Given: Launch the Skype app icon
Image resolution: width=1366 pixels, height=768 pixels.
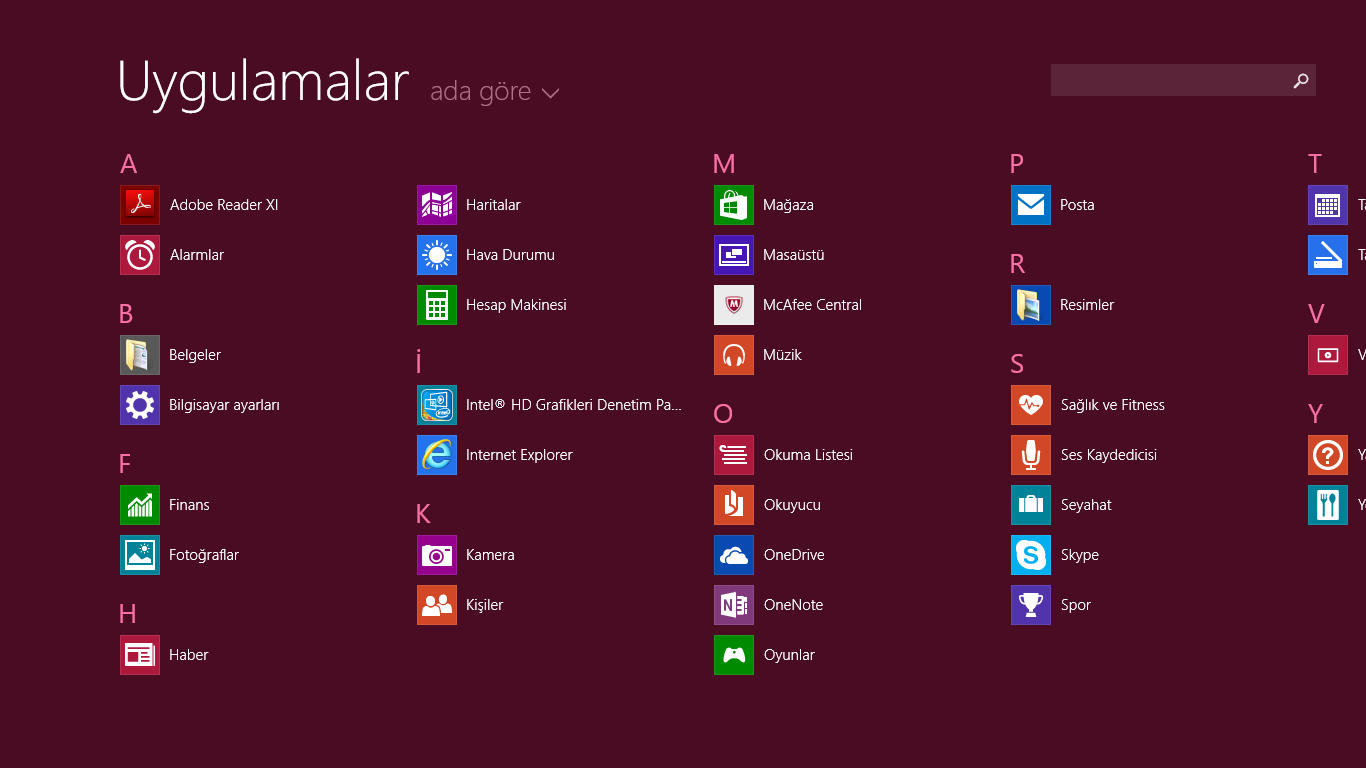Looking at the screenshot, I should tap(1031, 555).
